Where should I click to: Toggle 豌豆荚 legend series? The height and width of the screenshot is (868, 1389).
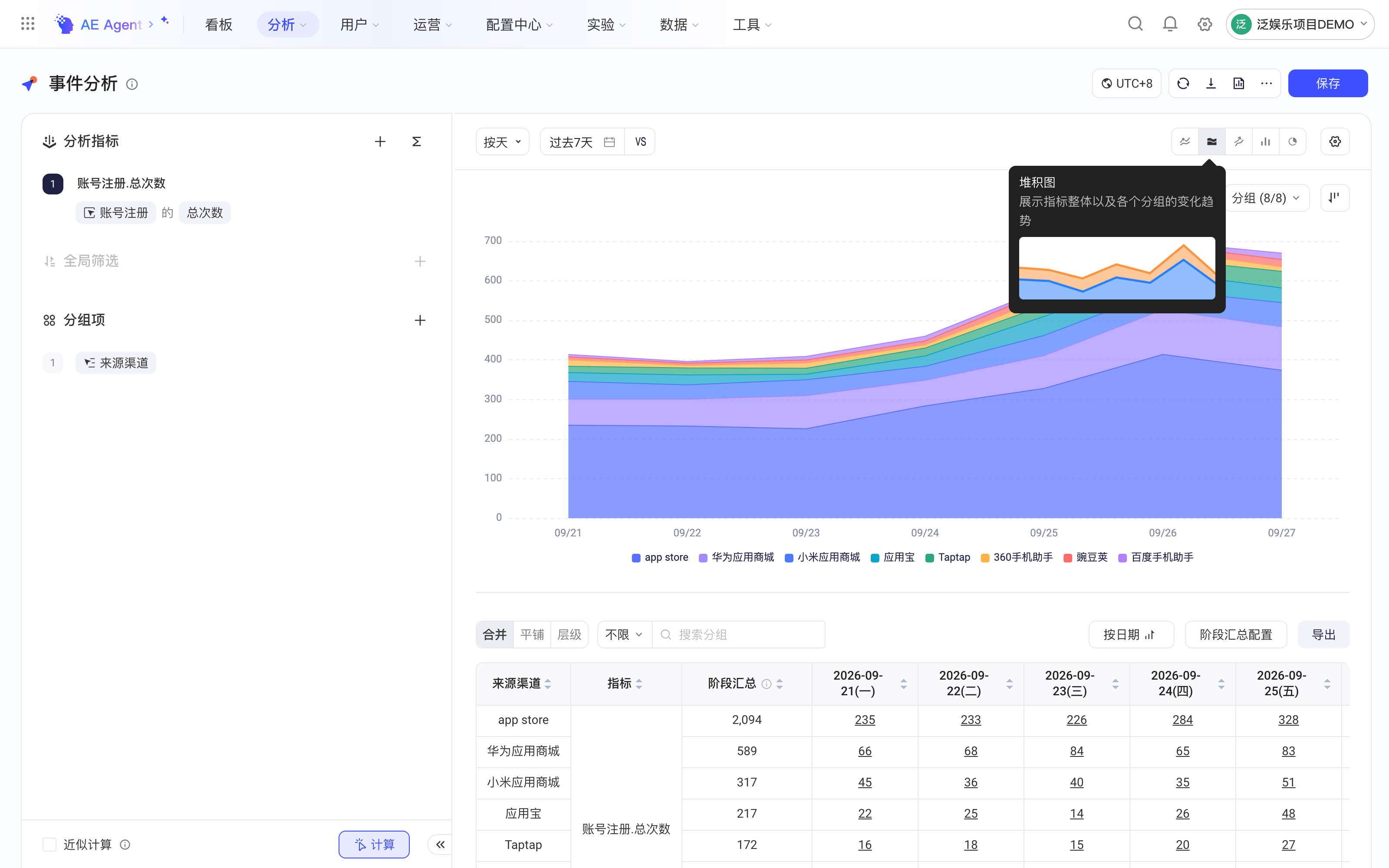pyautogui.click(x=1085, y=557)
